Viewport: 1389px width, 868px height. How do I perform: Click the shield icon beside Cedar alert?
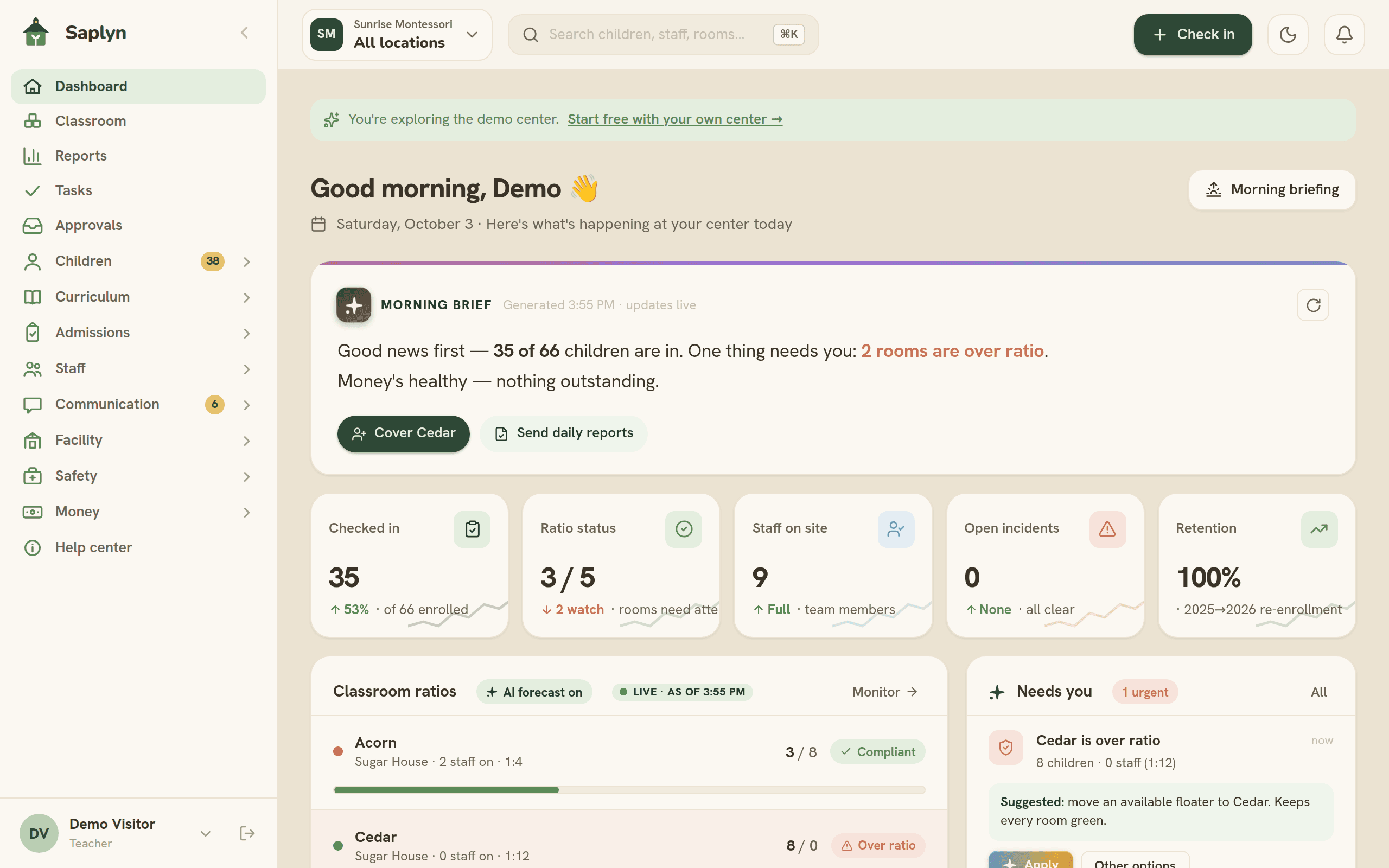tap(1005, 748)
